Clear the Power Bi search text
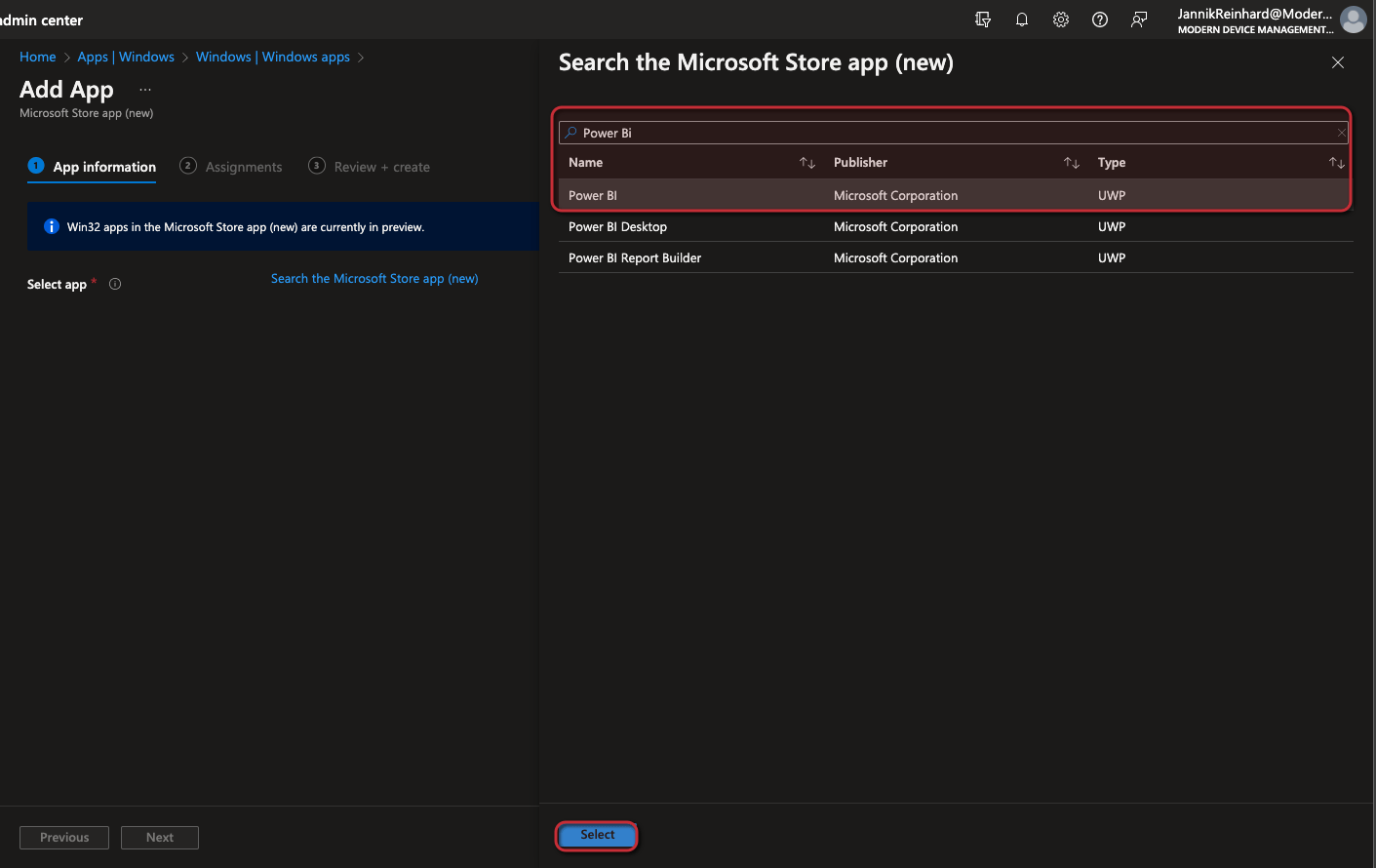1376x868 pixels. [1342, 133]
